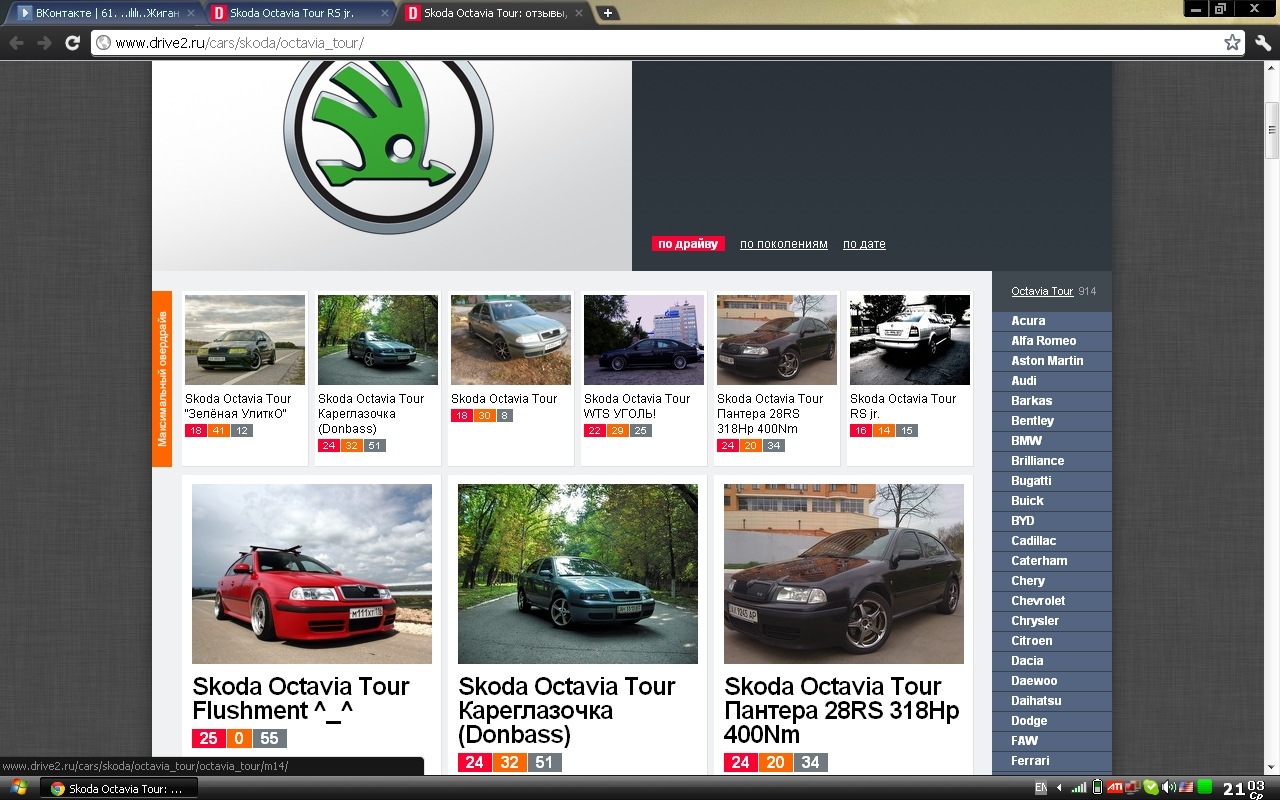This screenshot has width=1280, height=800.
Task: Sort cars with the по драйву tab
Action: click(688, 244)
